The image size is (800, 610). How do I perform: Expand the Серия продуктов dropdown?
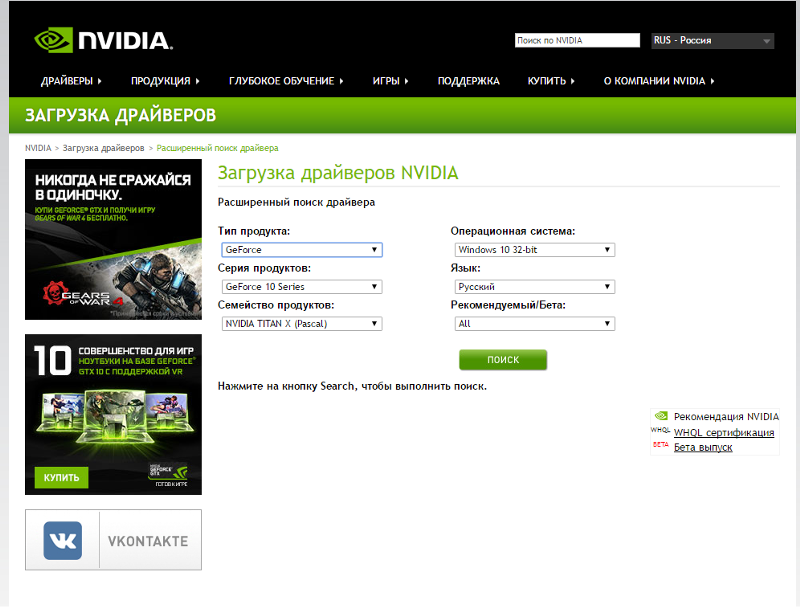click(x=301, y=287)
